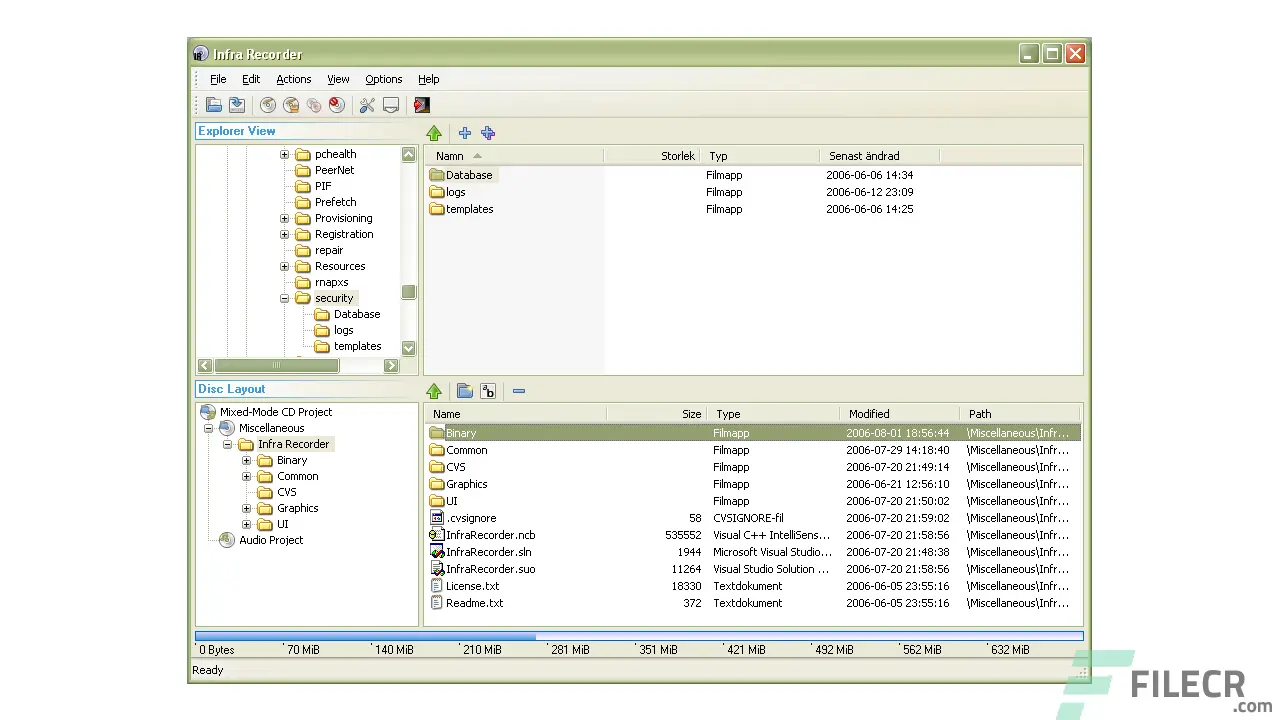The width and height of the screenshot is (1280, 720).
Task: Click the Open project toolbar icon
Action: (x=214, y=105)
